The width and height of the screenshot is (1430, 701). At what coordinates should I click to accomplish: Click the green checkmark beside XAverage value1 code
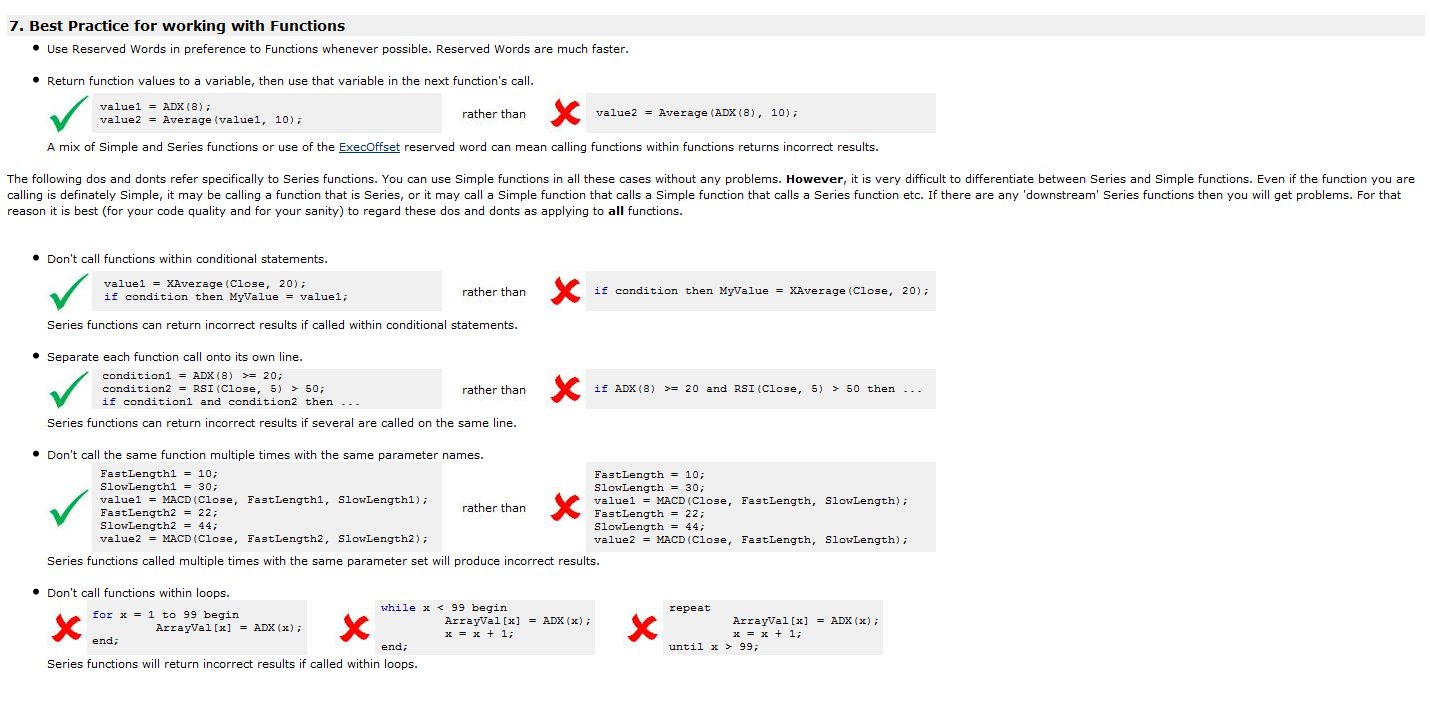tap(69, 292)
